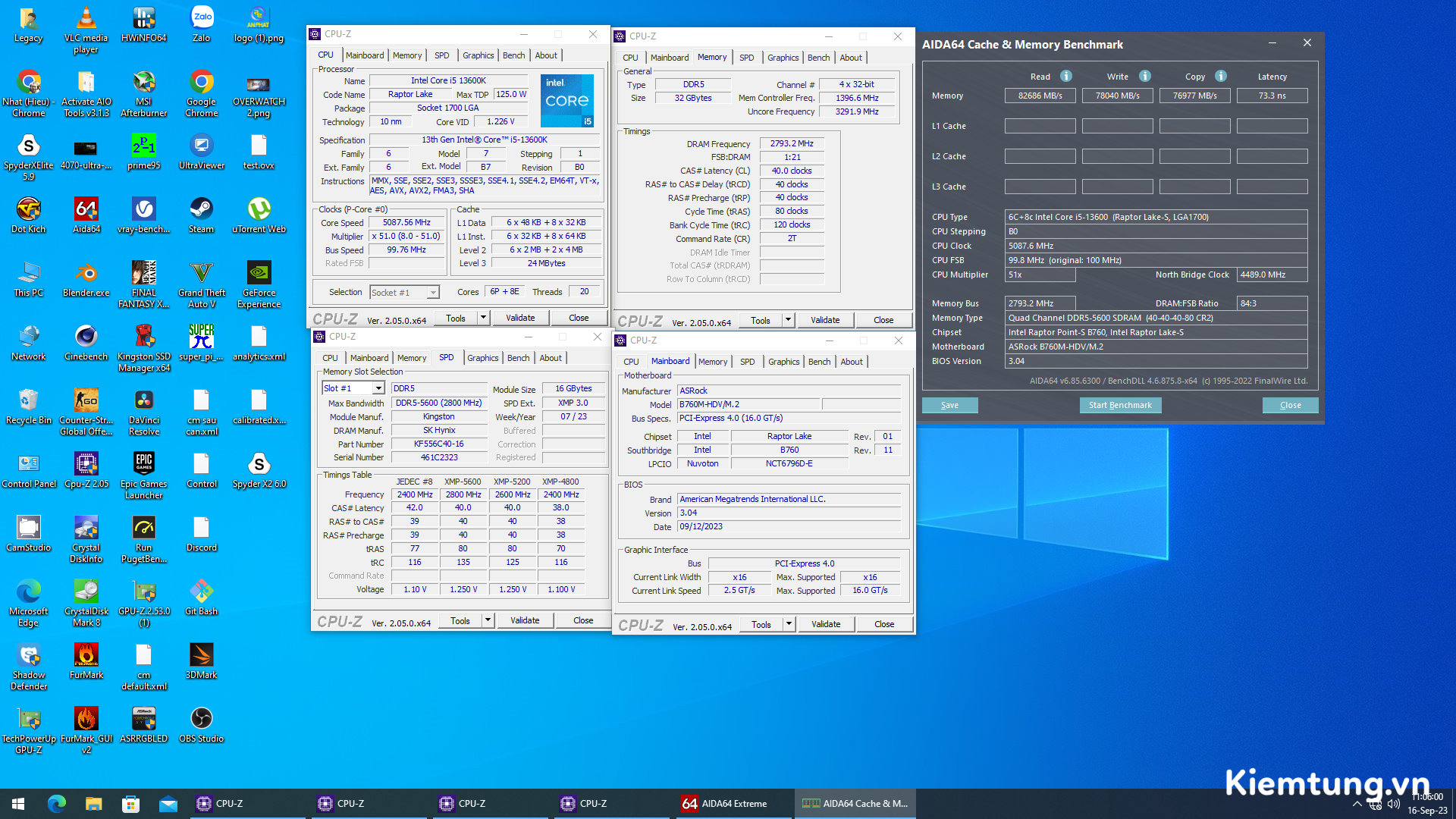This screenshot has height=819, width=1456.
Task: Click Memory Read value field 82686 MB/s
Action: (x=1040, y=96)
